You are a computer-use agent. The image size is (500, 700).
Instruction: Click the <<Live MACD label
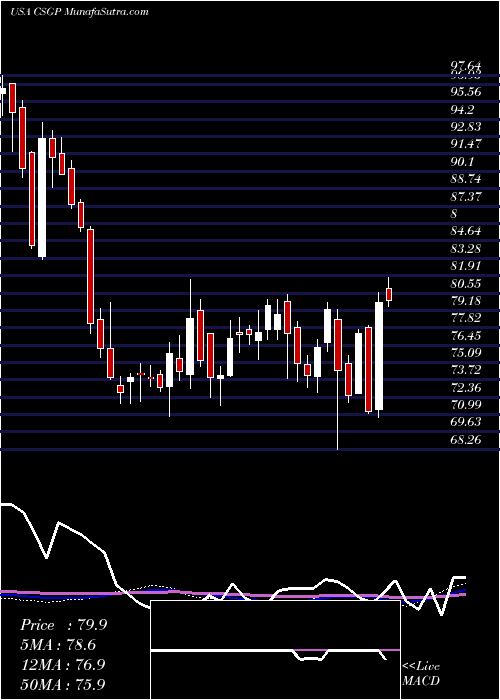click(421, 674)
